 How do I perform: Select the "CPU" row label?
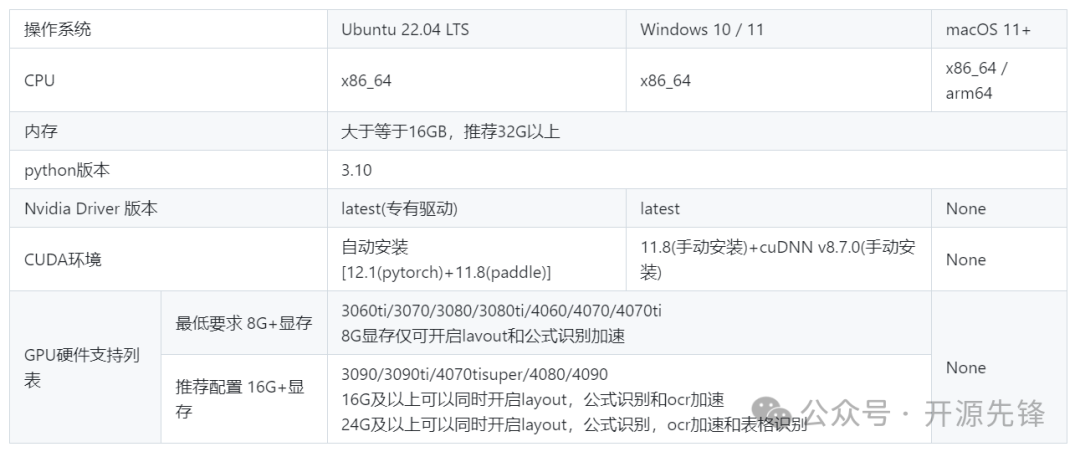click(39, 80)
